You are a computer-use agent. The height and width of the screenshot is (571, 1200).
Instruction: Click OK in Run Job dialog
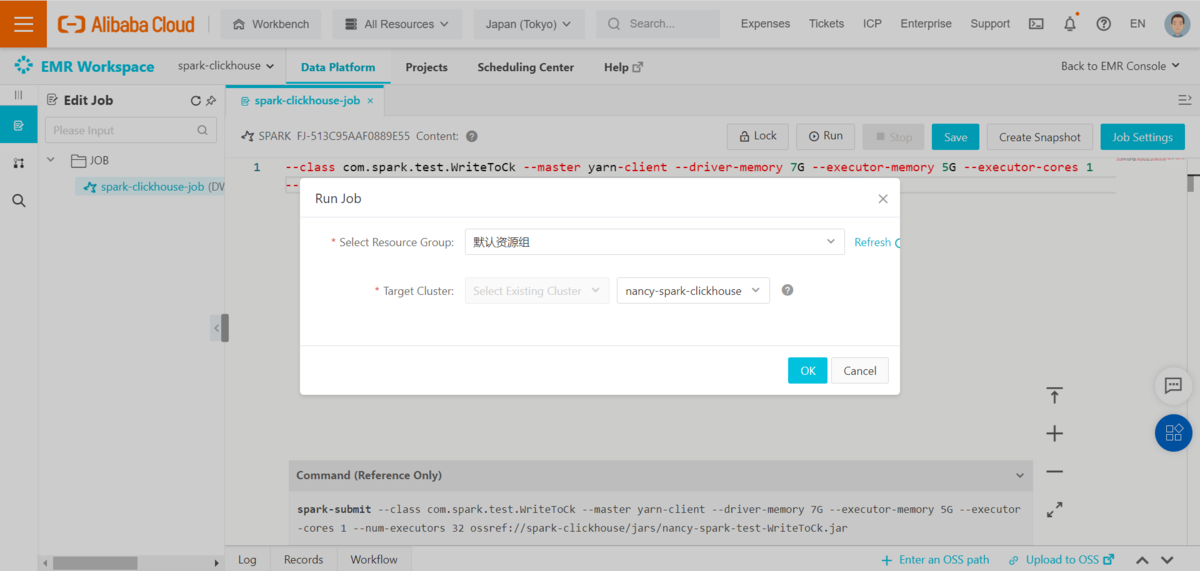808,370
